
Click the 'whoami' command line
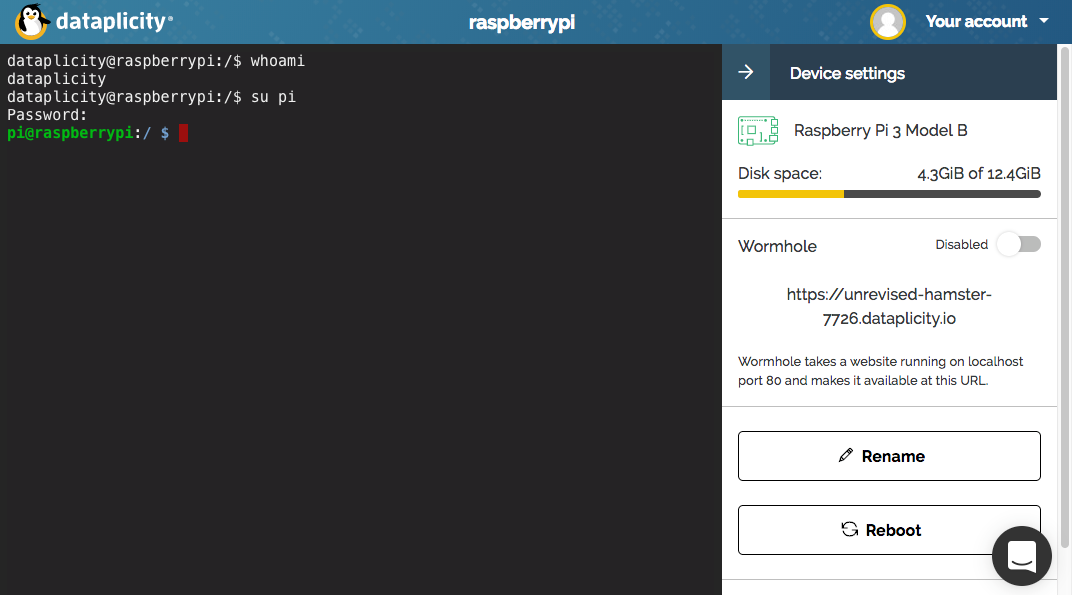point(156,61)
